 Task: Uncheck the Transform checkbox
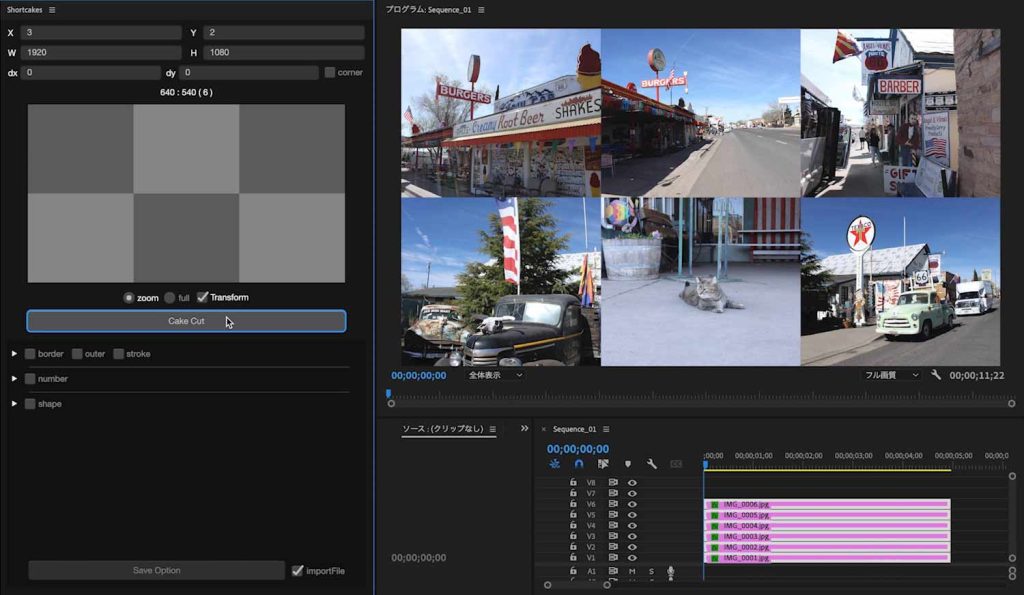pos(203,297)
